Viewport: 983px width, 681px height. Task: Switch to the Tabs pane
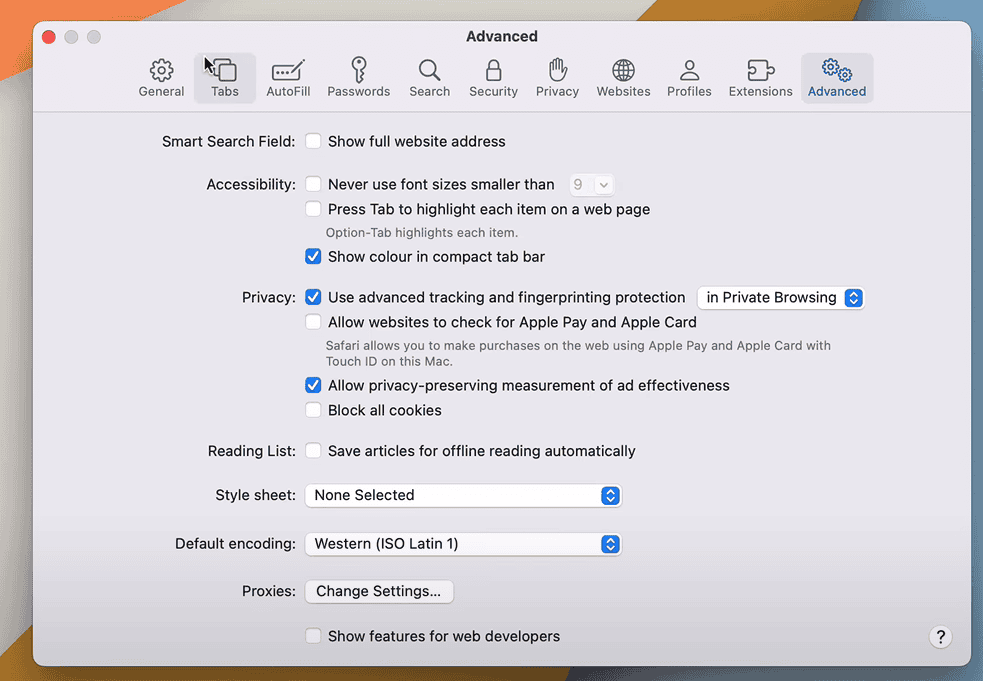225,78
